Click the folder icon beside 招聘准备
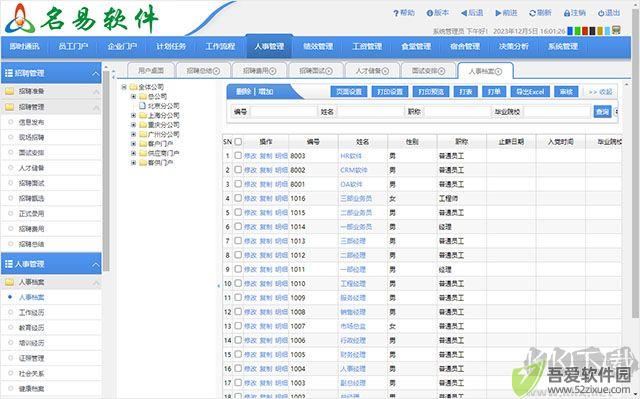This screenshot has height=399, width=640. pos(9,91)
